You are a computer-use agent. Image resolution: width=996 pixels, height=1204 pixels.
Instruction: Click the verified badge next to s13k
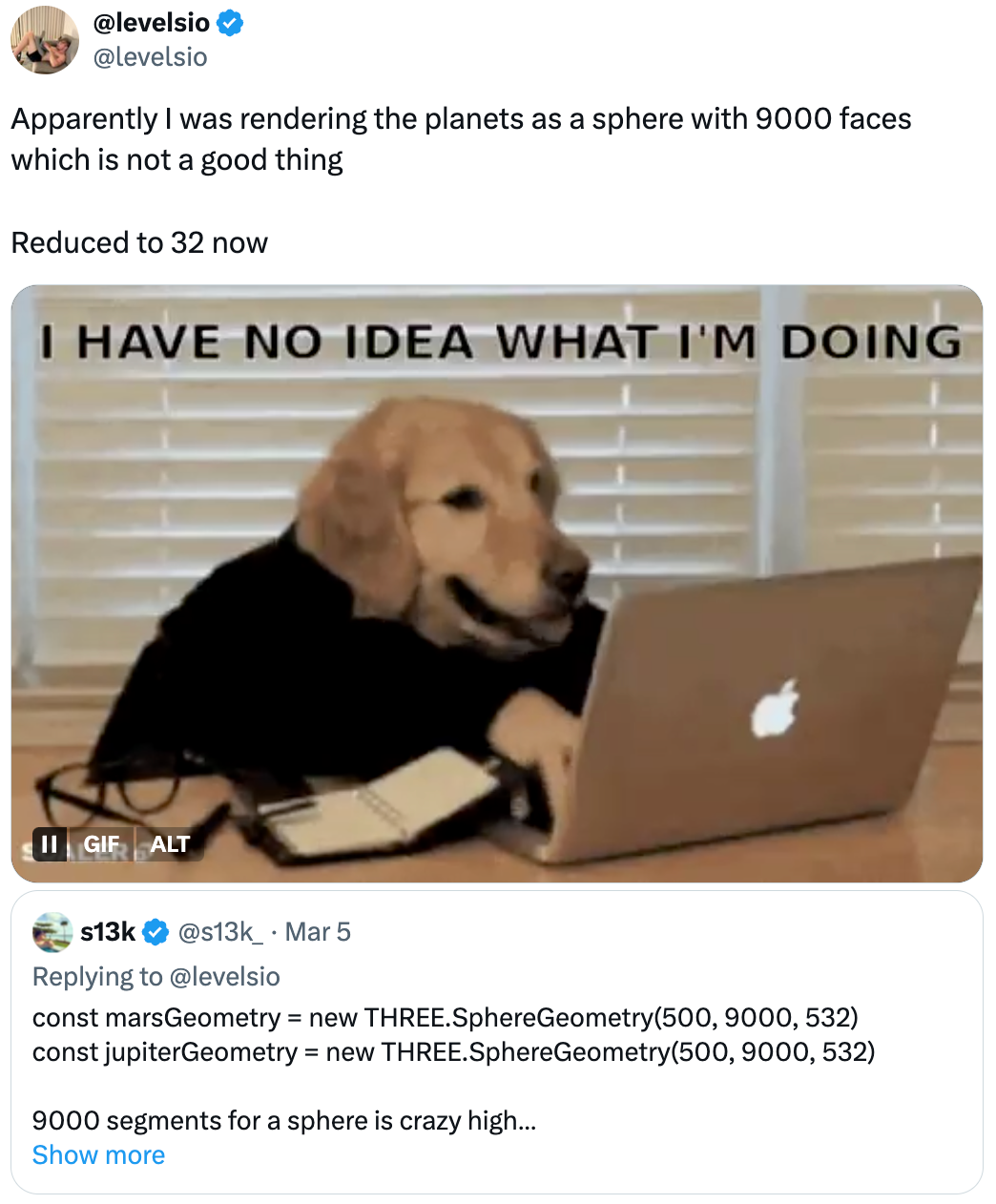click(x=156, y=932)
